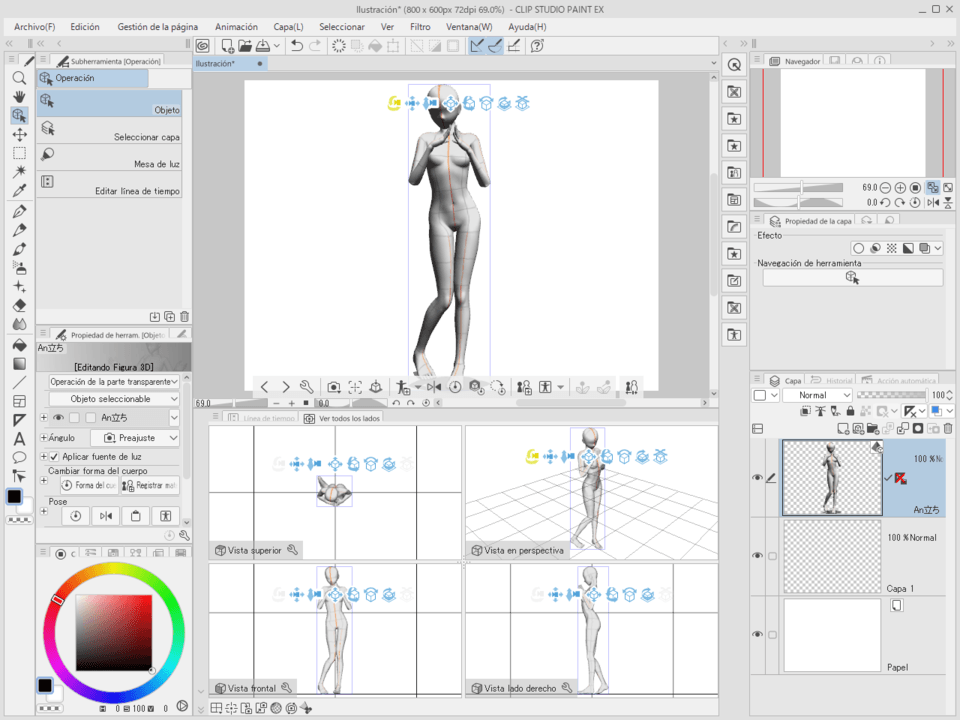
Task: Open CLIP STUDIO launcher icon
Action: [203, 45]
